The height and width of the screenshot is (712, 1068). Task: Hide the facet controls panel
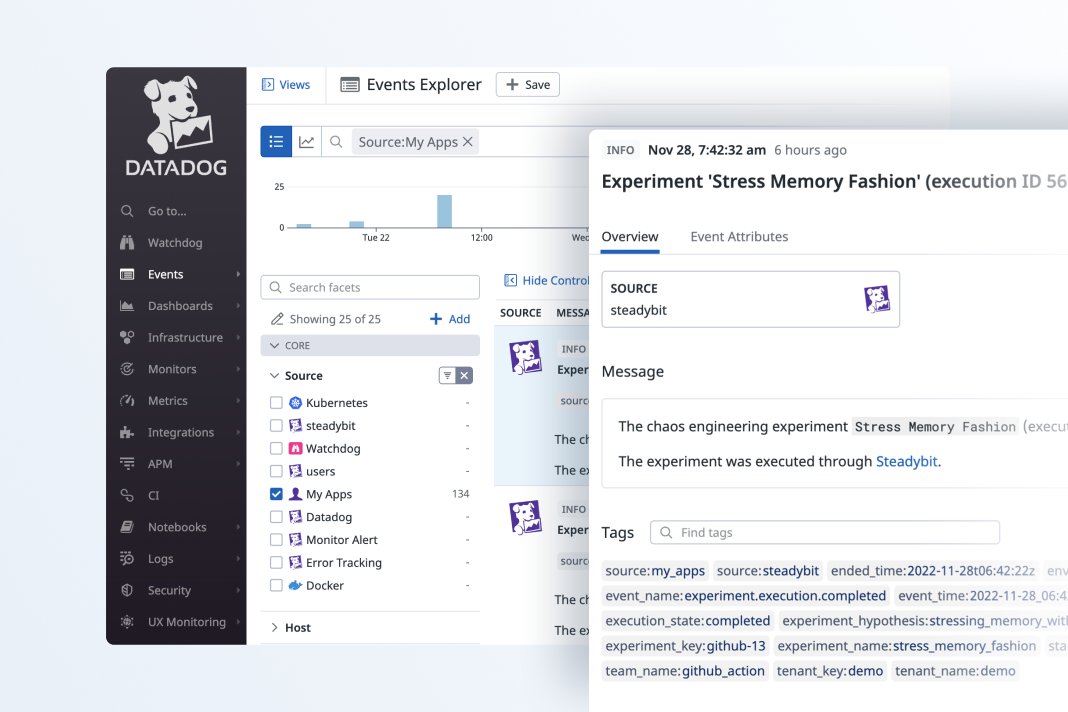pyautogui.click(x=547, y=280)
